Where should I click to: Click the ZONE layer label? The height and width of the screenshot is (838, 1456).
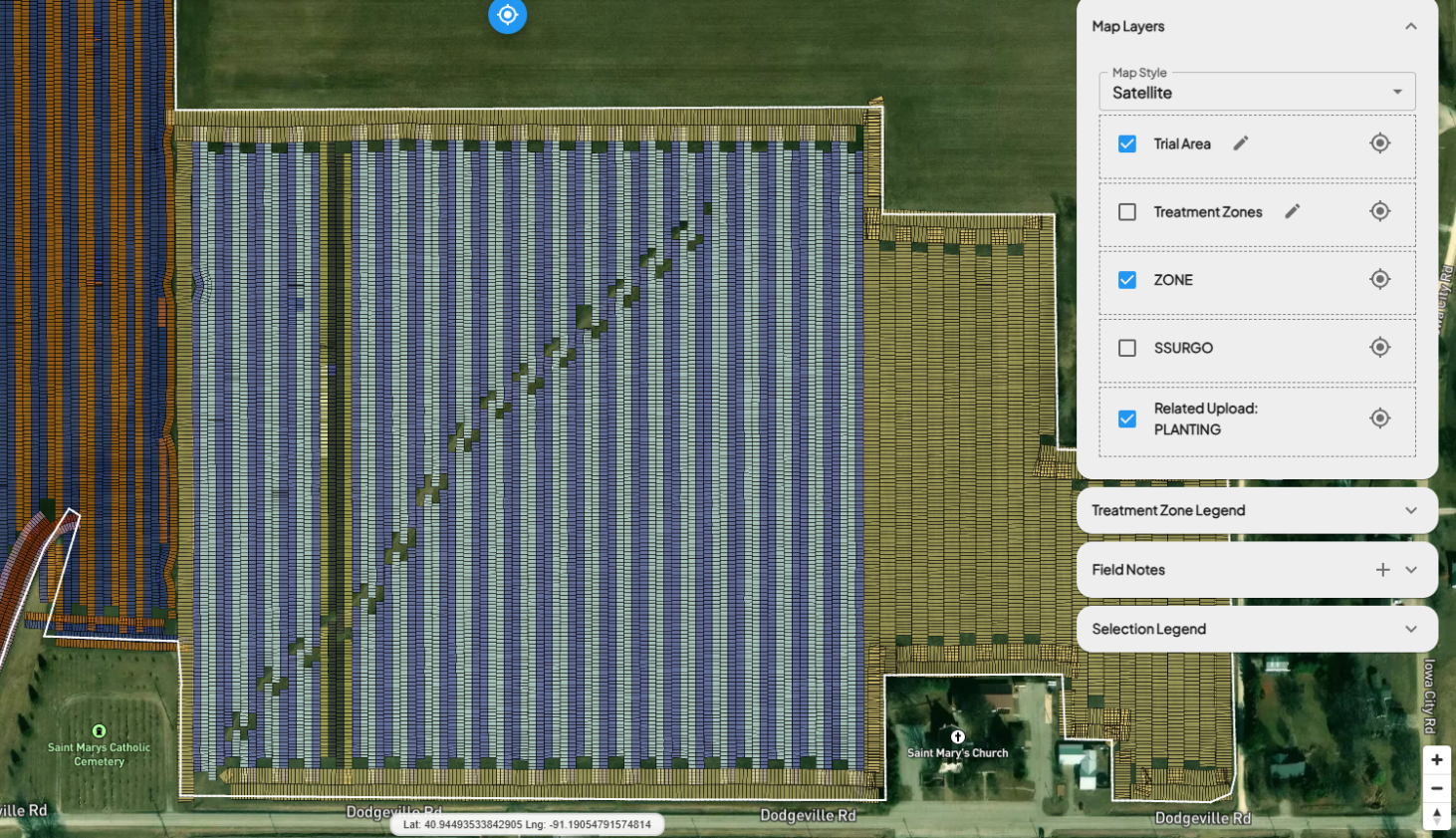[1173, 280]
